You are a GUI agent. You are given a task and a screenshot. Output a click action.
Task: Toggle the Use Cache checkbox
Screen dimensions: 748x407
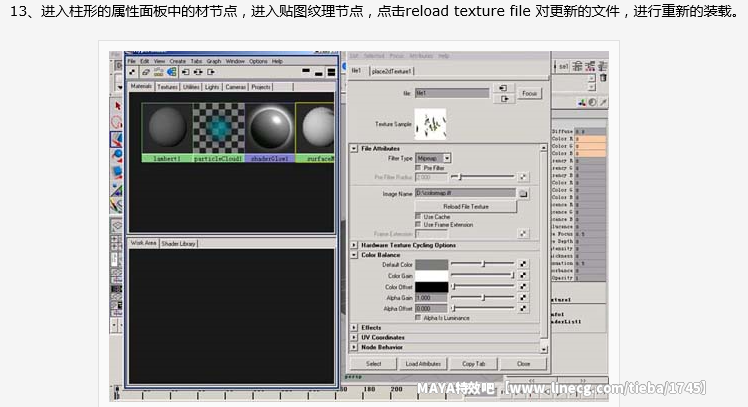418,217
